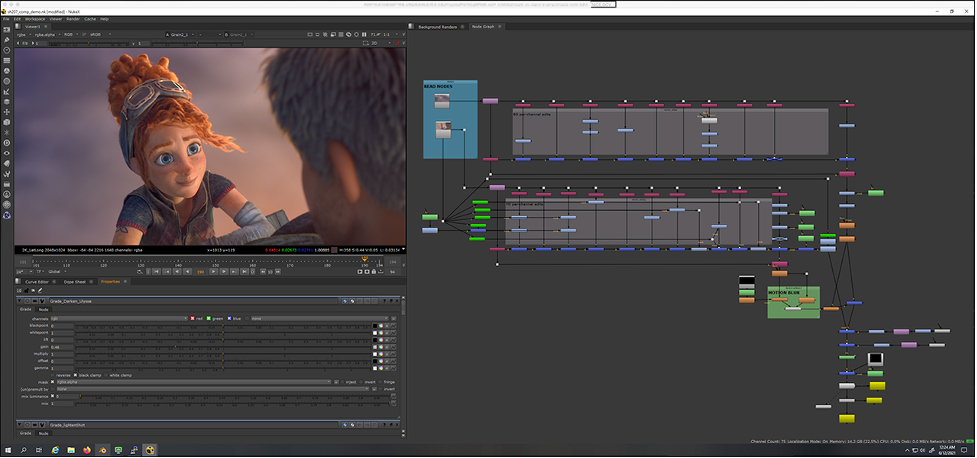Open the channels rgb dropdown in Grade
This screenshot has width=977, height=458.
[119, 318]
